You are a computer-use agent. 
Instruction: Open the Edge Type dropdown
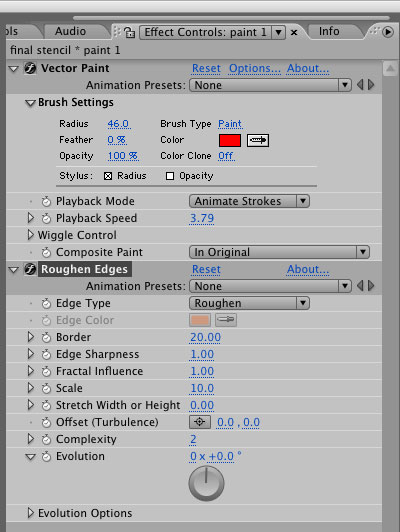249,303
